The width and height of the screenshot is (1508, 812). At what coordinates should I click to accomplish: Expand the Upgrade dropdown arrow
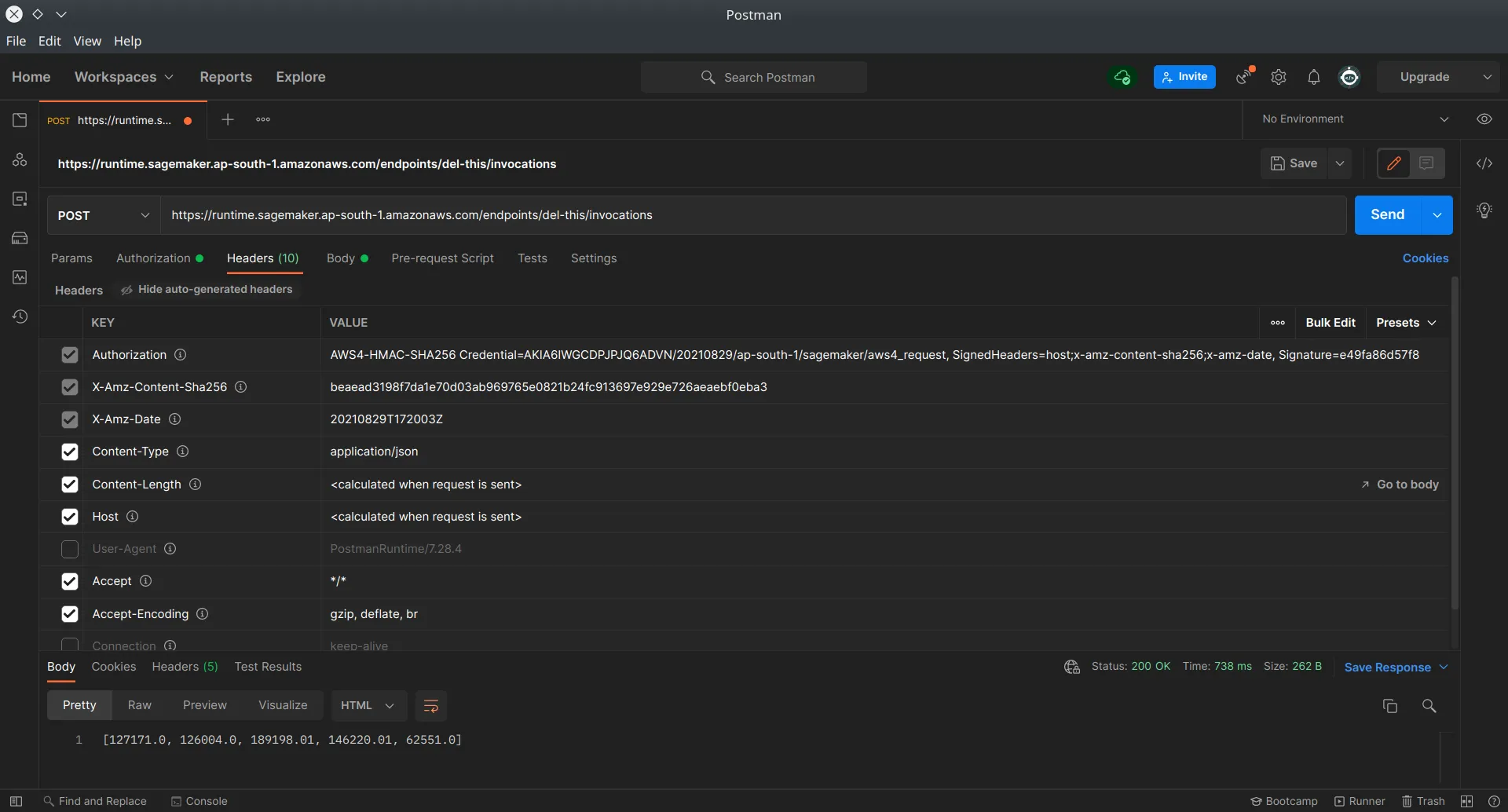point(1487,77)
